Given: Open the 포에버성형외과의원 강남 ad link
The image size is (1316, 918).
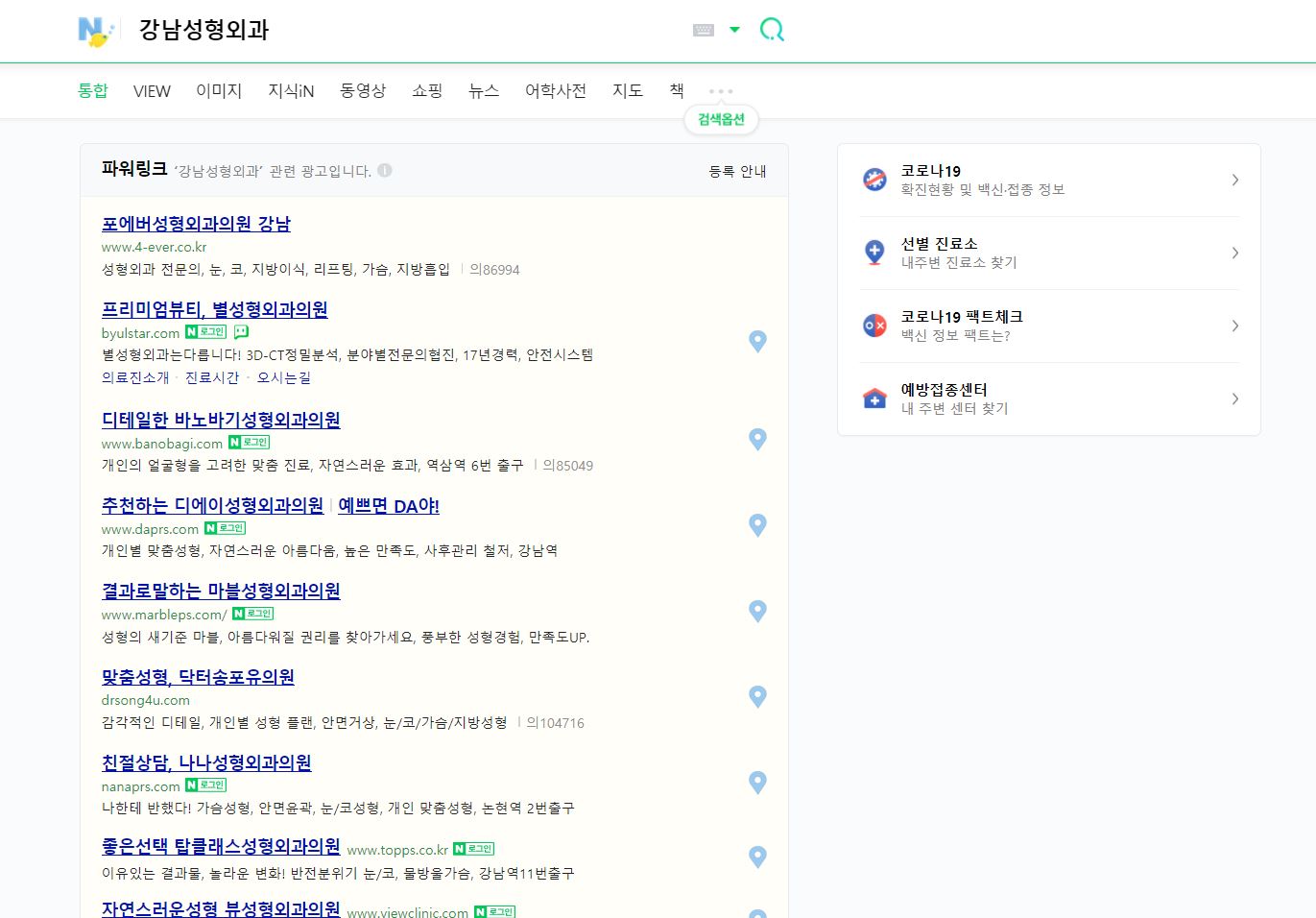Looking at the screenshot, I should point(196,224).
